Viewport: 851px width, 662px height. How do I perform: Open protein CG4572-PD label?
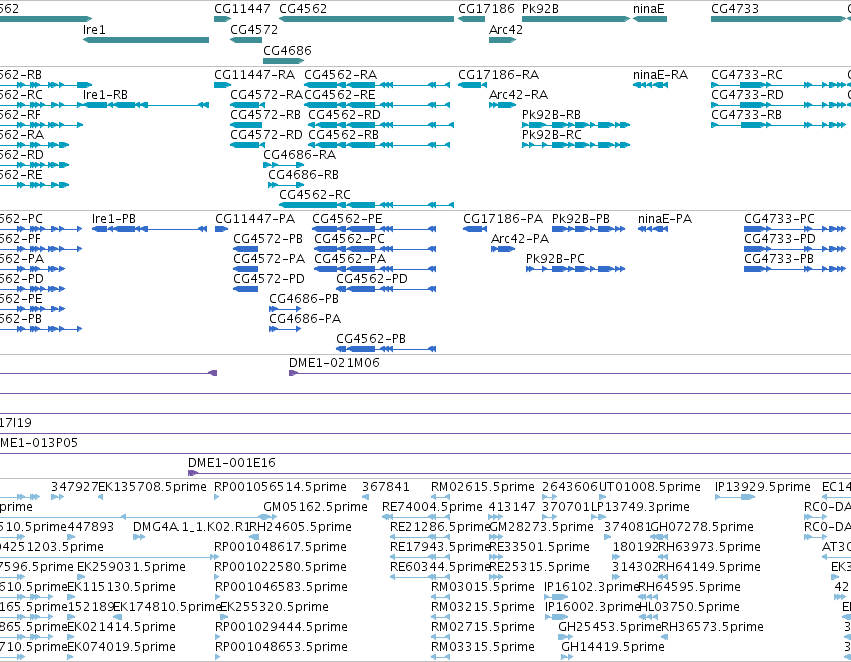269,279
